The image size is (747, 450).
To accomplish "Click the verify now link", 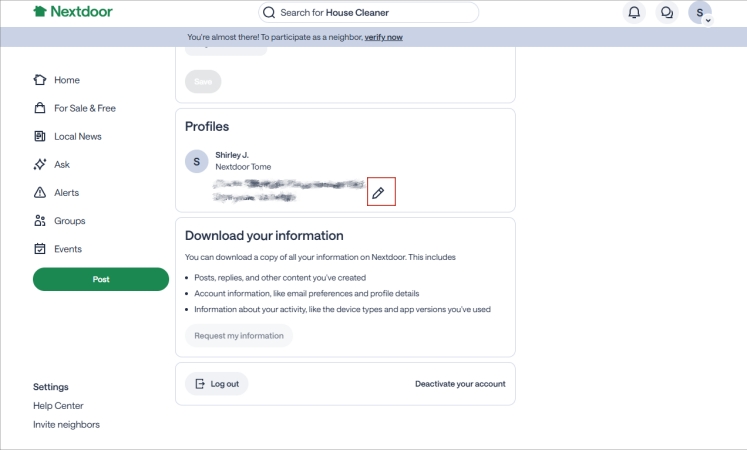I will (x=383, y=37).
